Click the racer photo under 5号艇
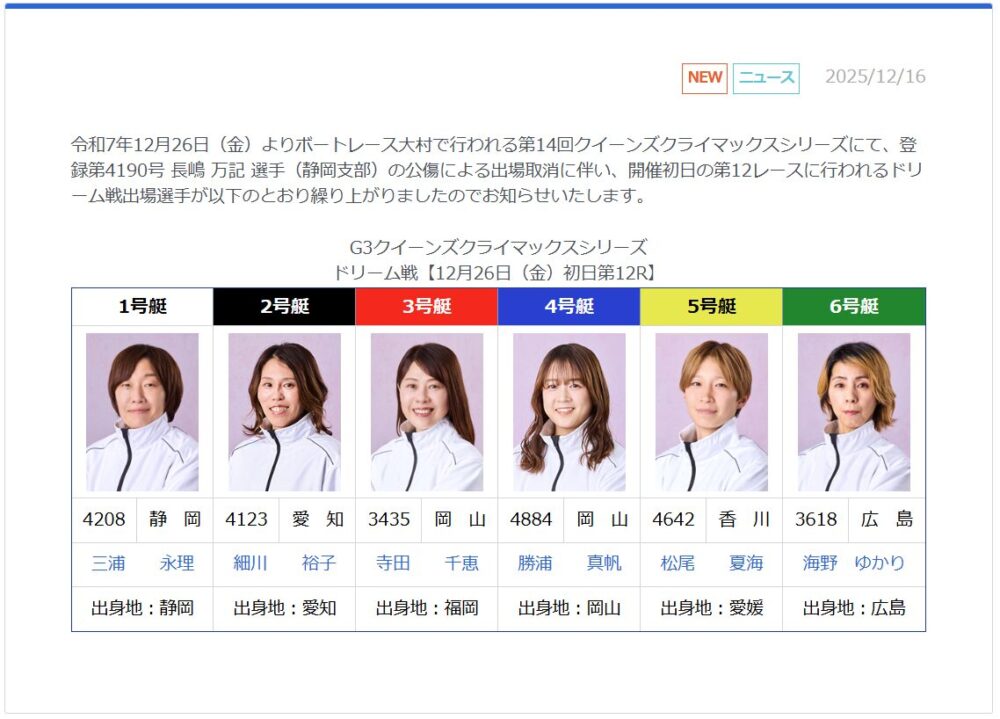The height and width of the screenshot is (719, 1000). click(711, 412)
